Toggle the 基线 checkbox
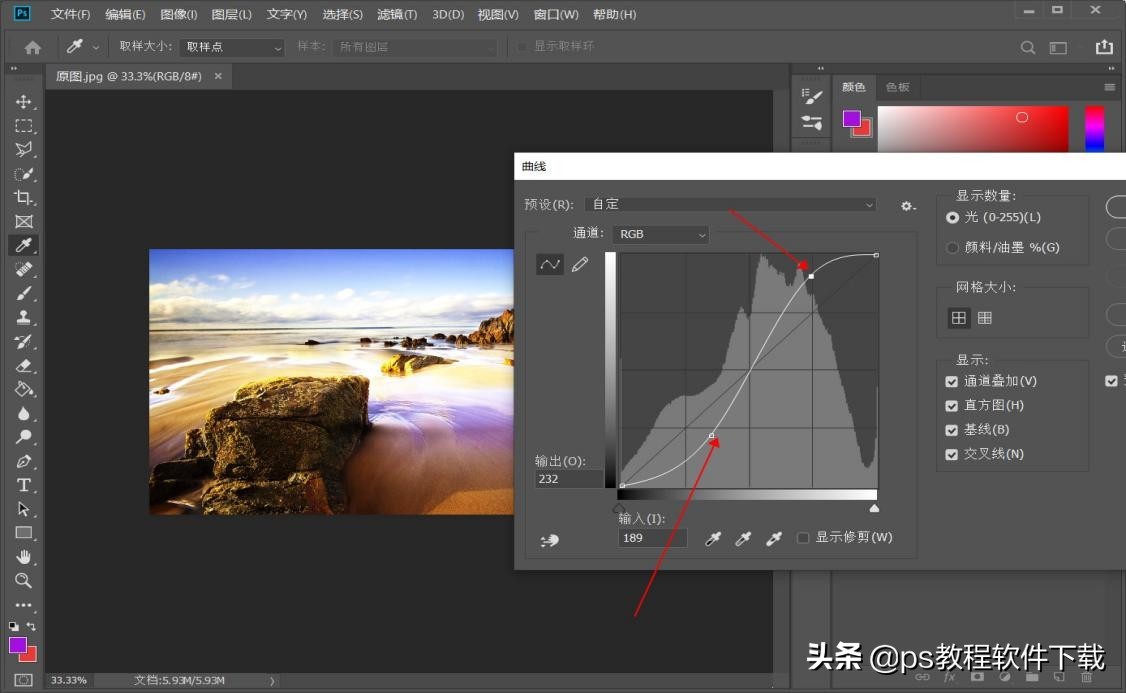Viewport: 1126px width, 693px height. click(x=951, y=430)
